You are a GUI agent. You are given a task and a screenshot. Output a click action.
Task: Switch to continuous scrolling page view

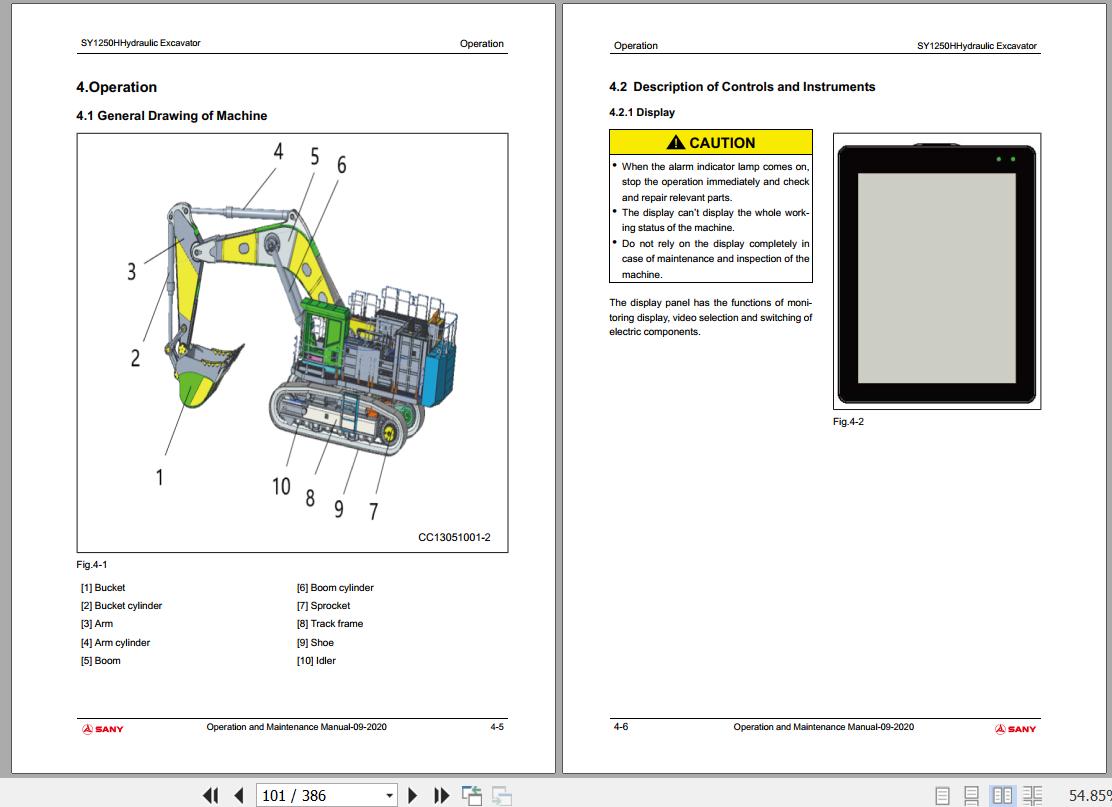pos(972,796)
